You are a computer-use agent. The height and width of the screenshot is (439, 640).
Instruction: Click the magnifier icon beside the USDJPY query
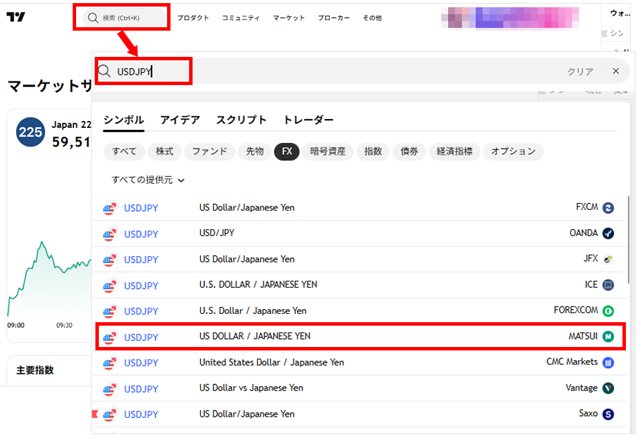click(104, 71)
